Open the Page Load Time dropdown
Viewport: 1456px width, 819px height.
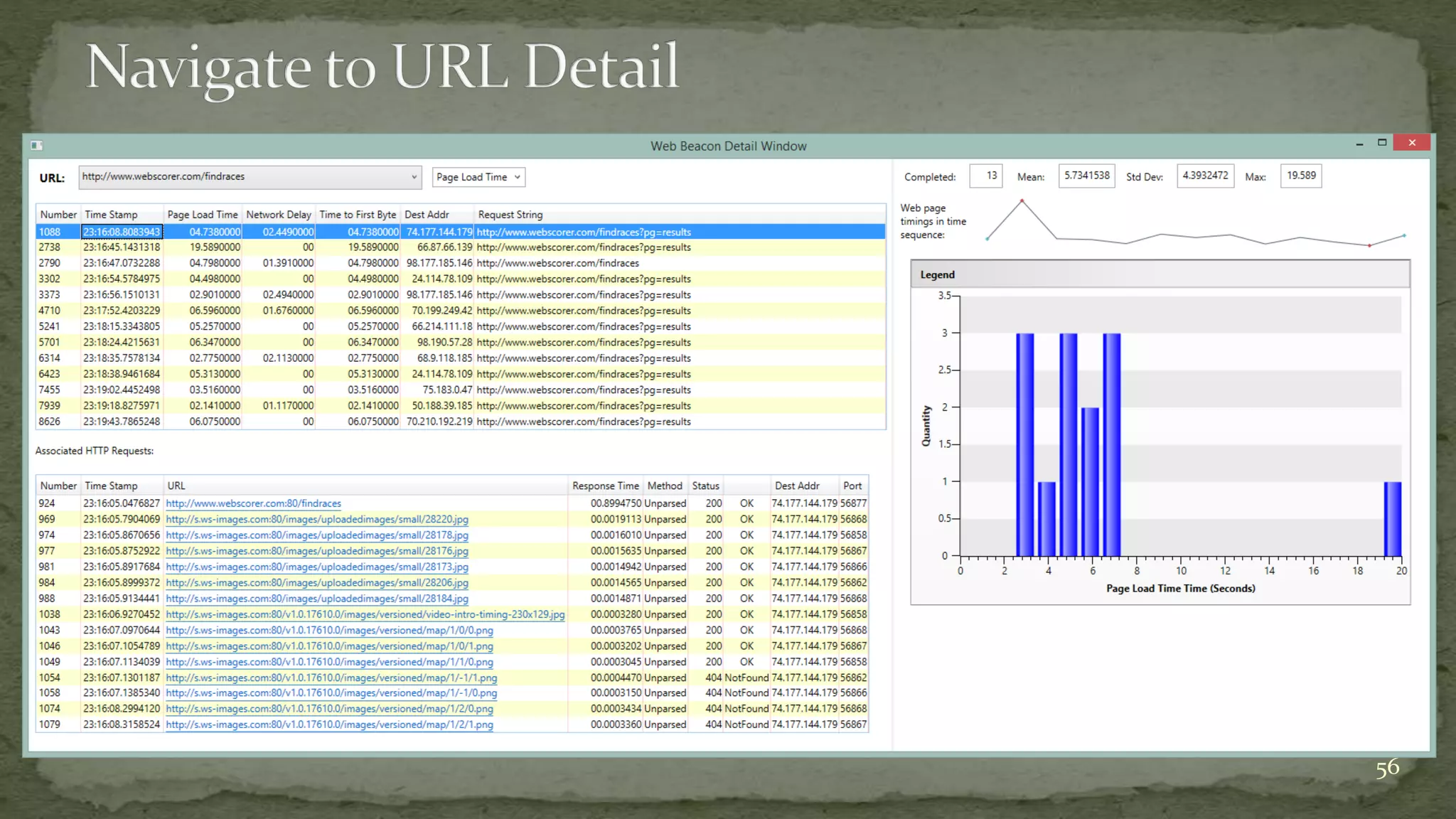pyautogui.click(x=478, y=177)
